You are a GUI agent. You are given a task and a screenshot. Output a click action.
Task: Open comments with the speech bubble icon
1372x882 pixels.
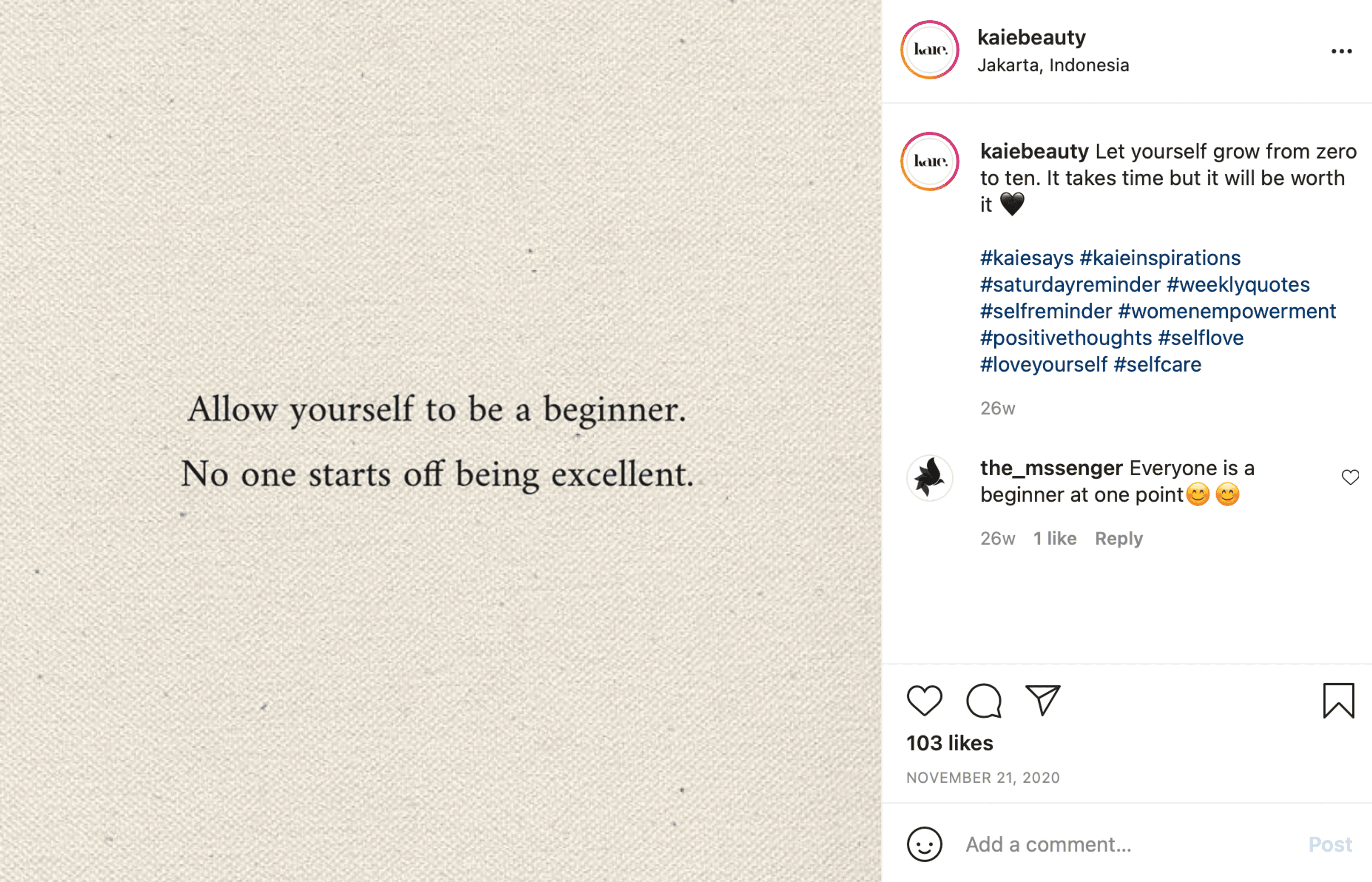coord(984,700)
